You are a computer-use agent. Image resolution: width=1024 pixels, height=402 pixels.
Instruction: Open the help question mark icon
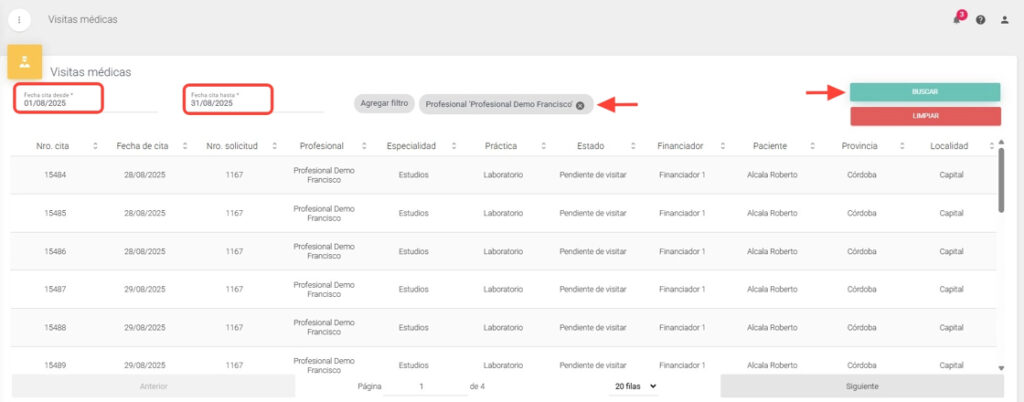click(x=981, y=20)
